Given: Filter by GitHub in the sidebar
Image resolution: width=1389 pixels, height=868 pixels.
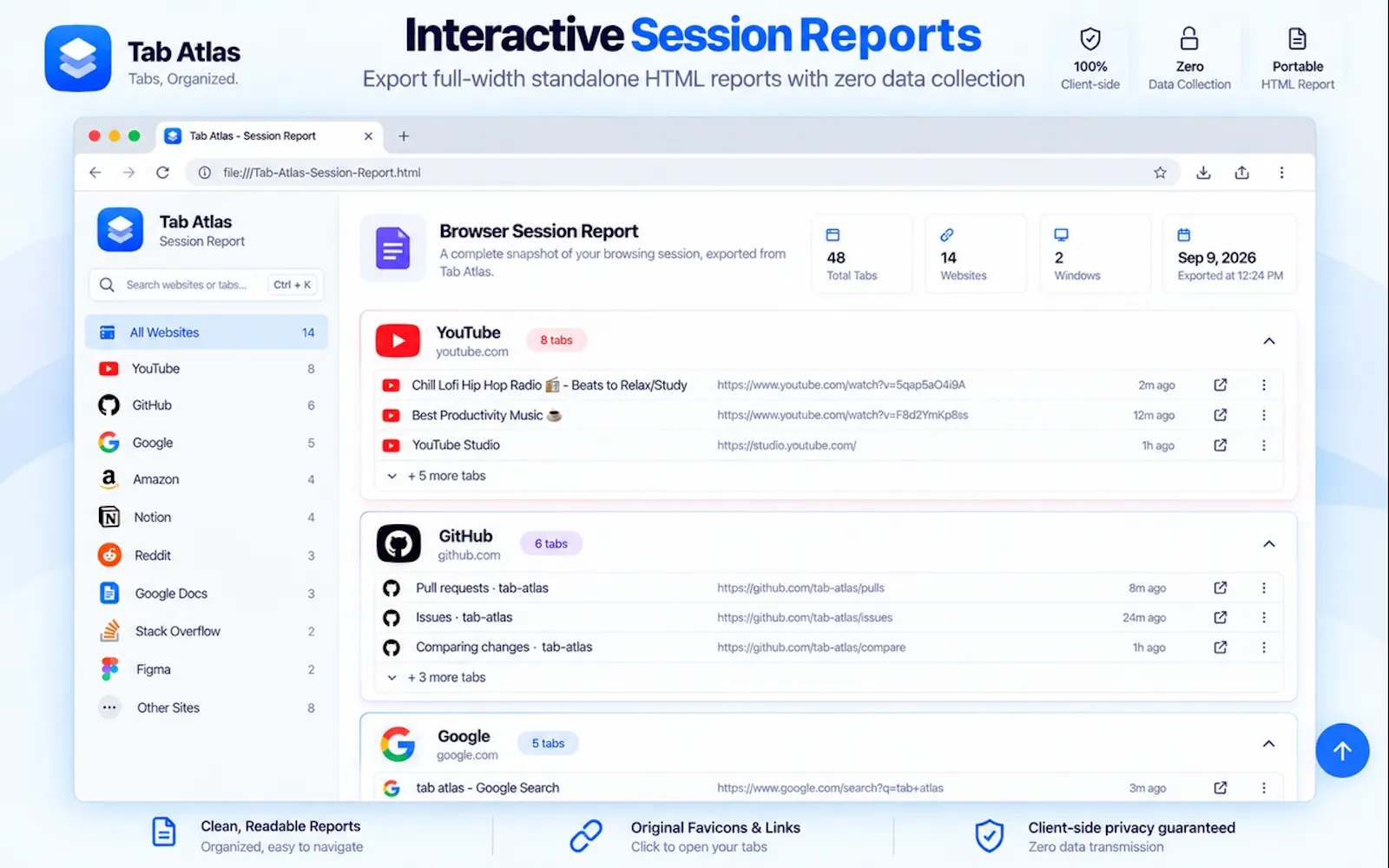Looking at the screenshot, I should click(x=207, y=405).
